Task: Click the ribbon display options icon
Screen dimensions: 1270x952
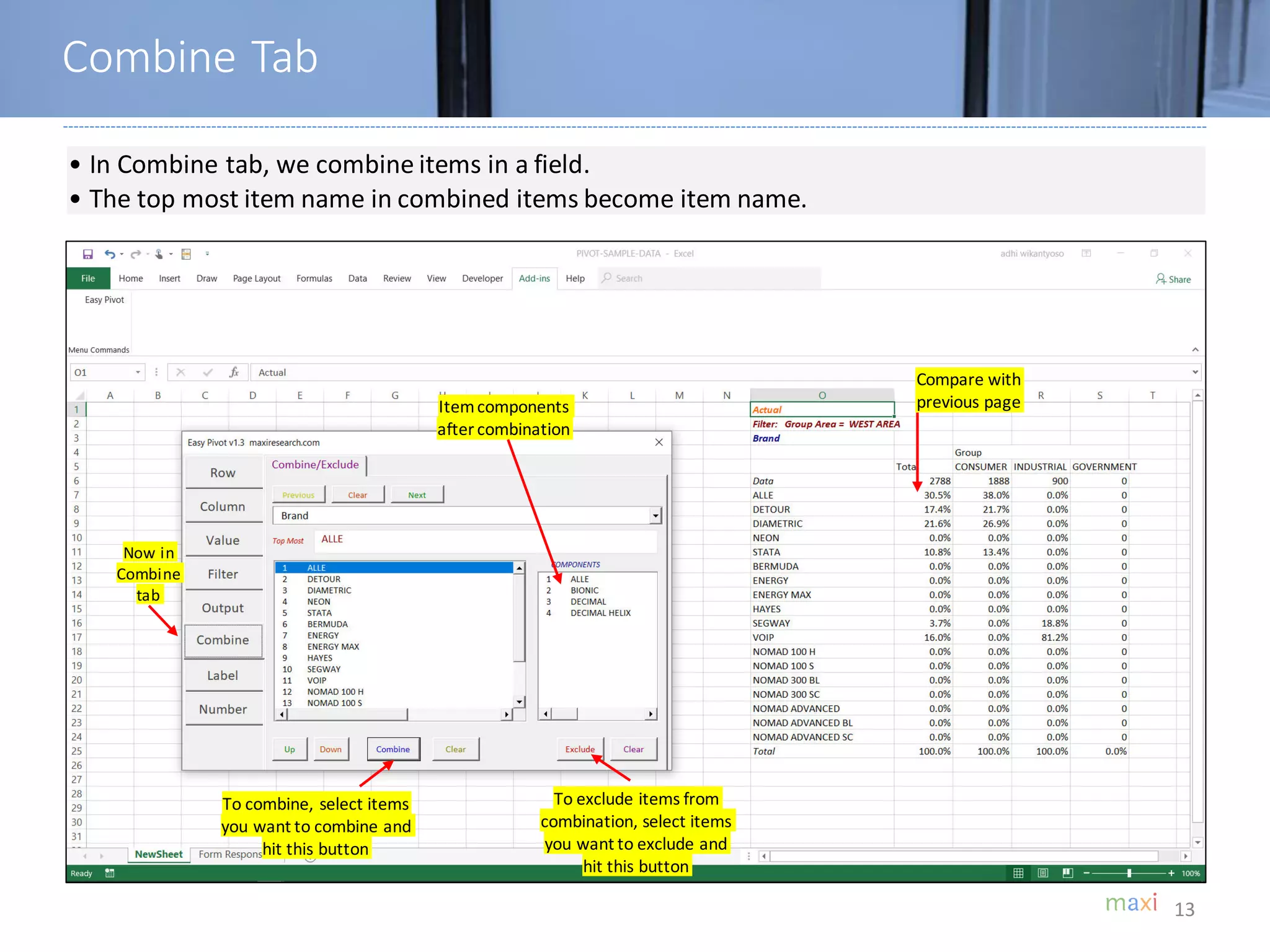Action: coord(1086,253)
